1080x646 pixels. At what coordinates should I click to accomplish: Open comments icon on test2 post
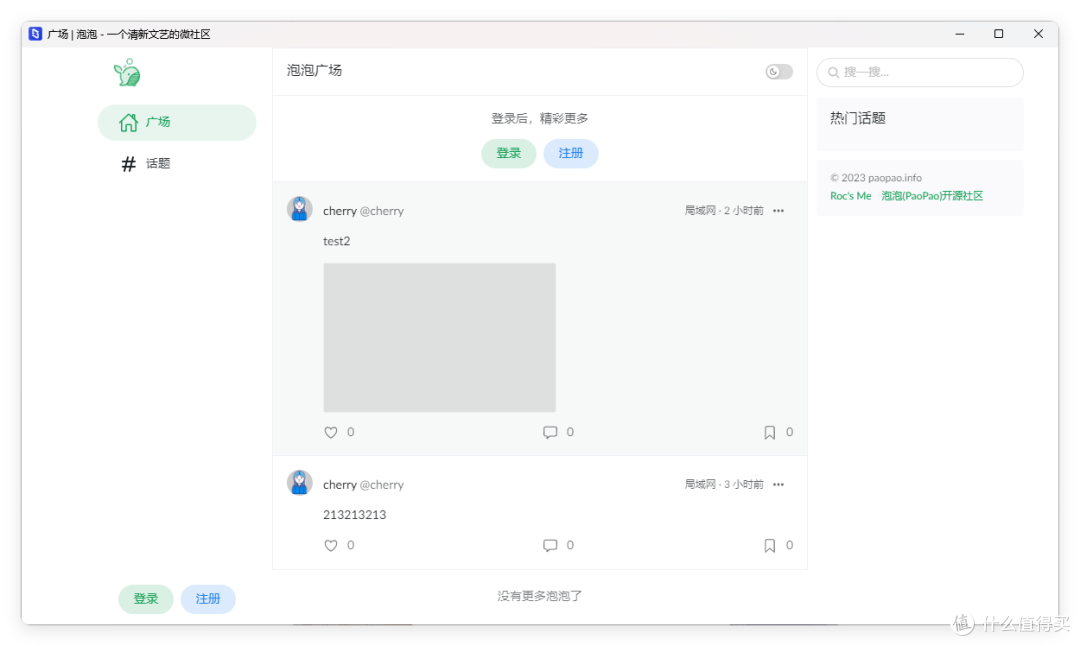click(x=550, y=433)
